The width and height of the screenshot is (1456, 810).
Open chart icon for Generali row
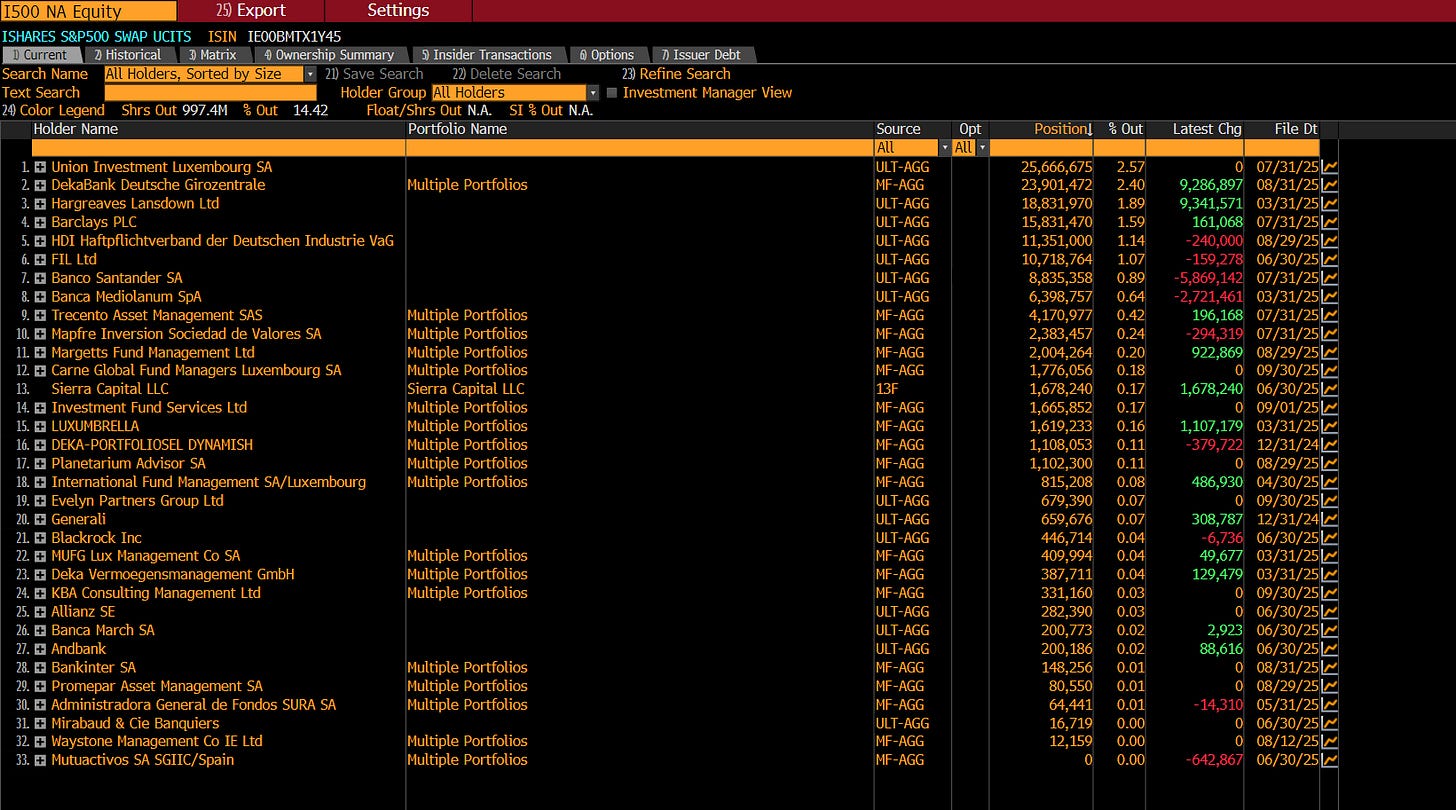point(1330,519)
